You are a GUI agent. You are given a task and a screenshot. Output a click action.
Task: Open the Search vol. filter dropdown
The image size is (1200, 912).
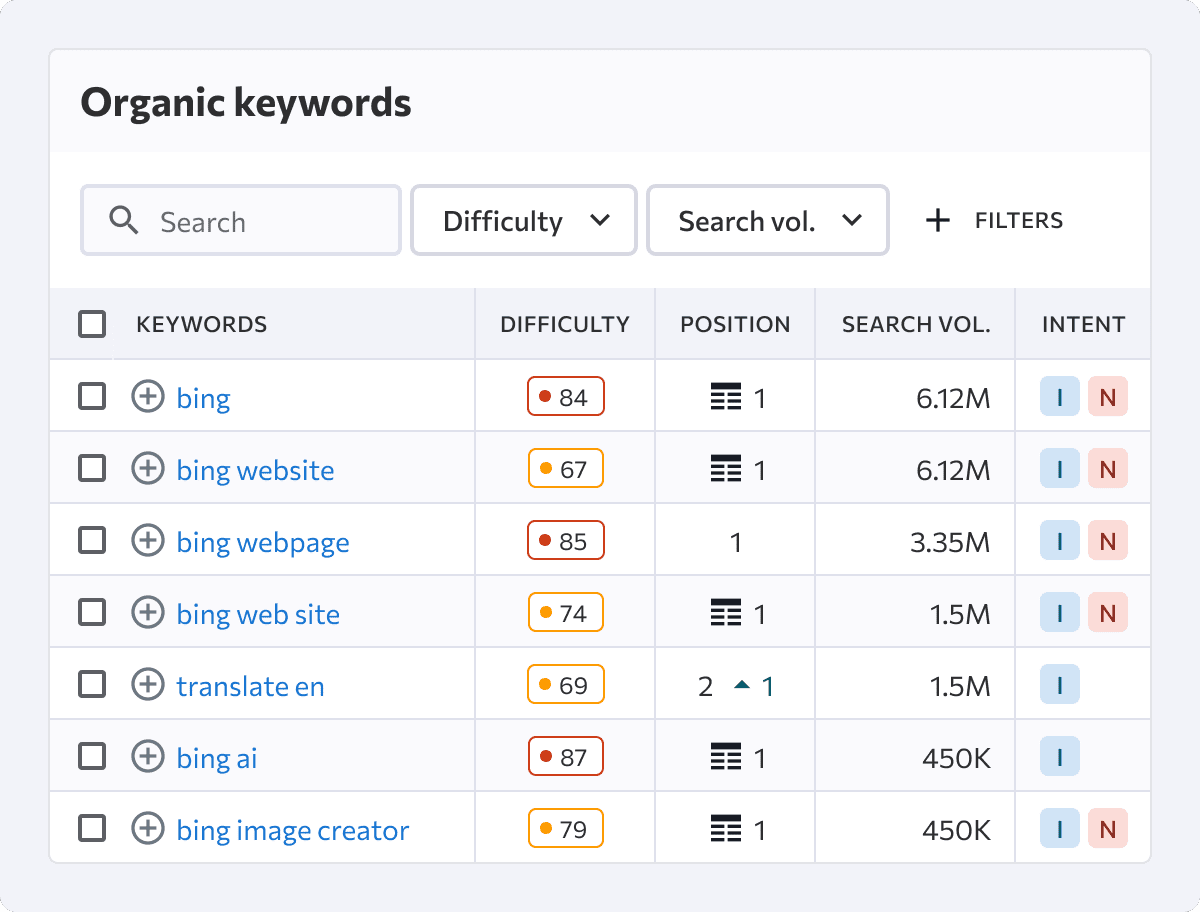768,220
